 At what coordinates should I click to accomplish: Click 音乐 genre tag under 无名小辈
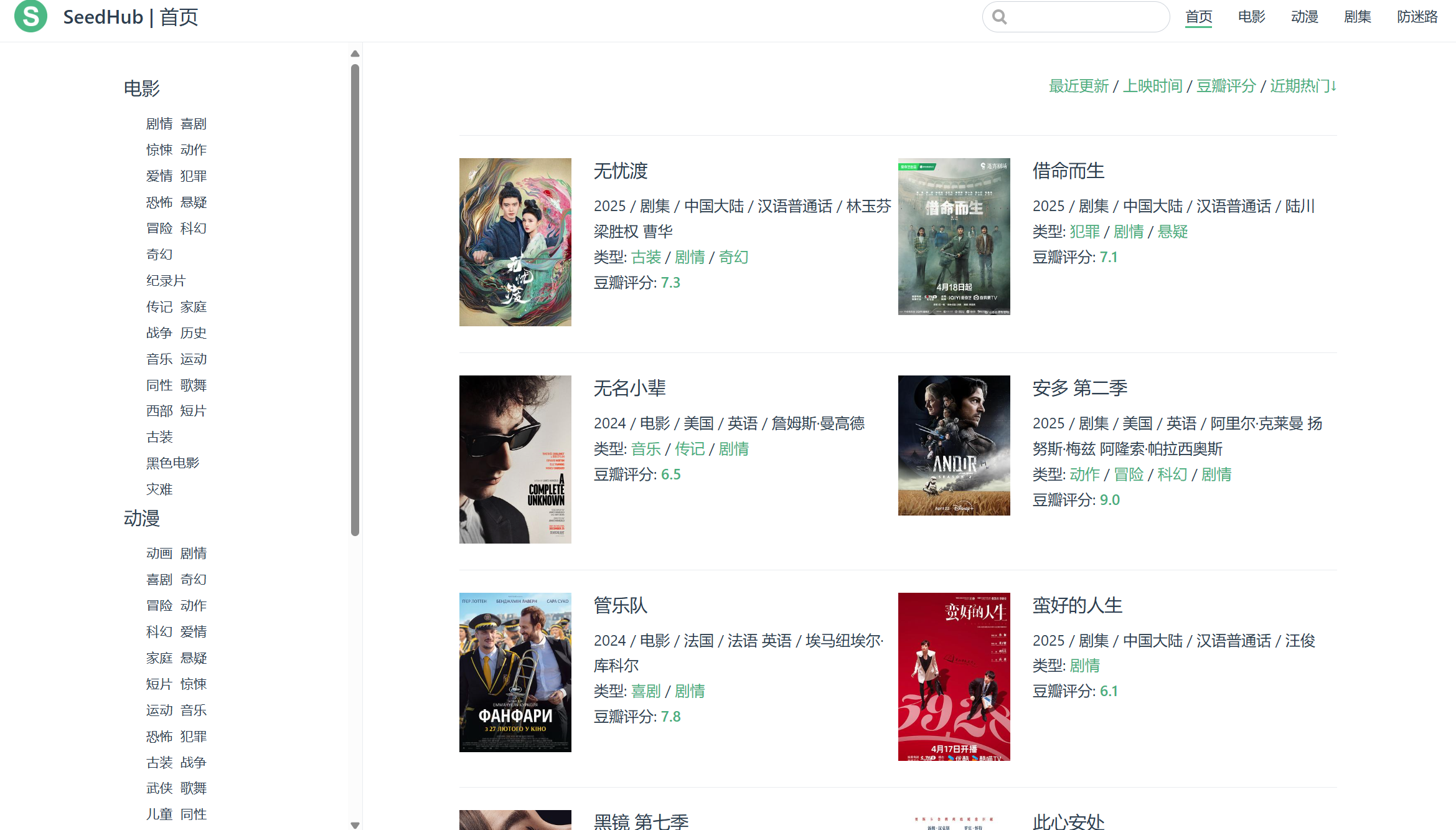pyautogui.click(x=646, y=449)
